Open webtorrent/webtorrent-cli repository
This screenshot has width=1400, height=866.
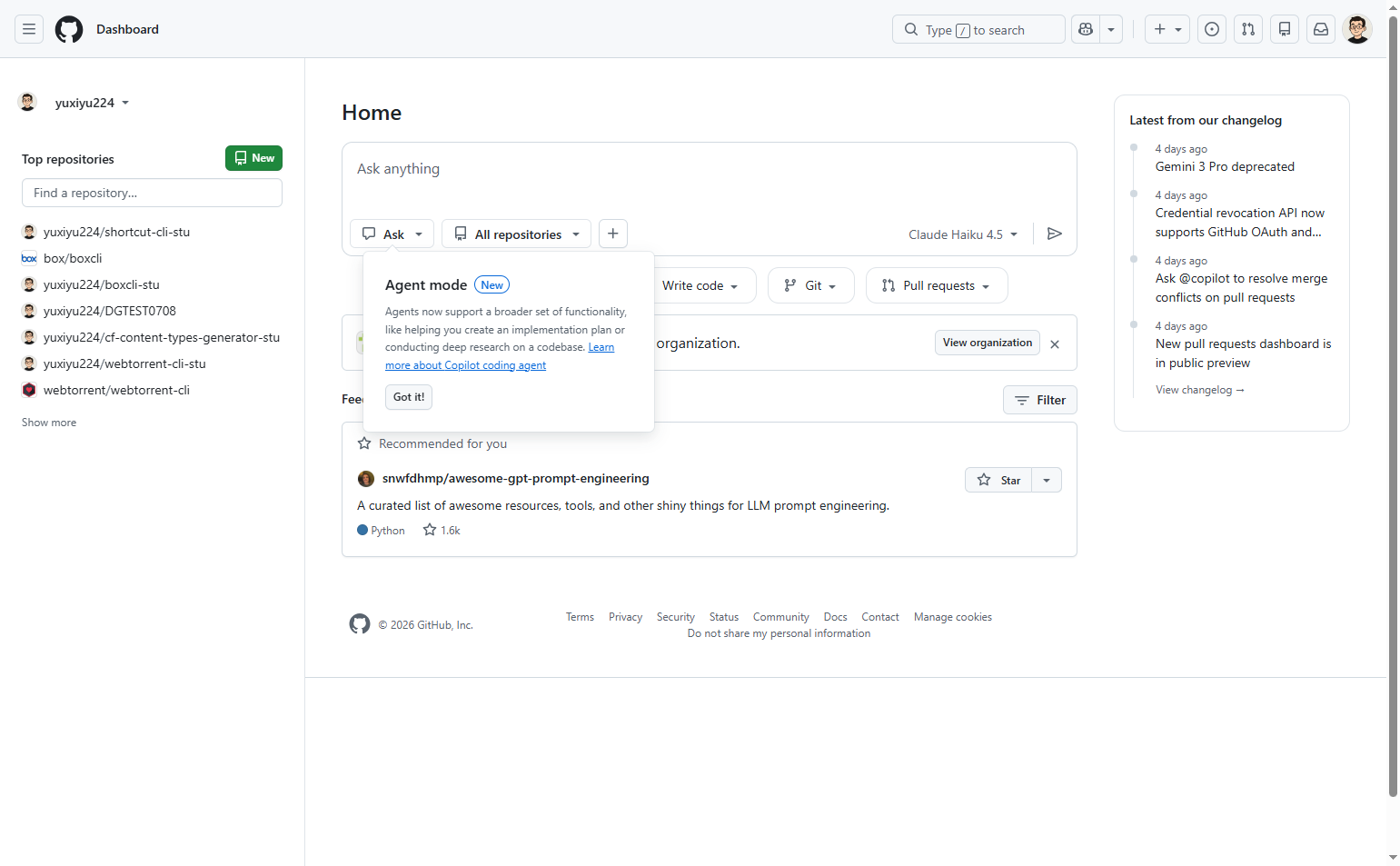point(116,390)
